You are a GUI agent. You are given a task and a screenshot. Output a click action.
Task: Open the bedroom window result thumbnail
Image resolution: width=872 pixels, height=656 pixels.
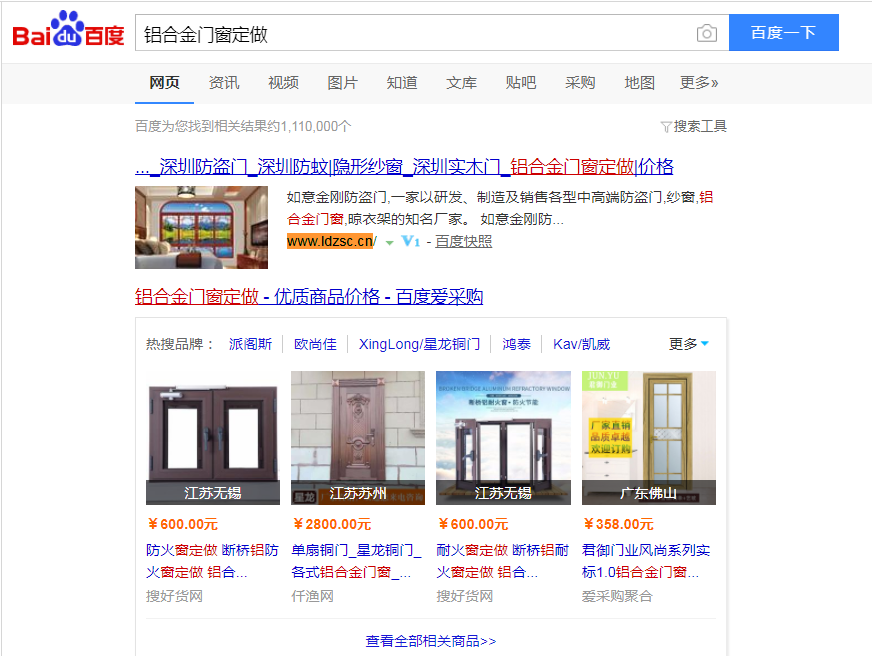[x=201, y=227]
